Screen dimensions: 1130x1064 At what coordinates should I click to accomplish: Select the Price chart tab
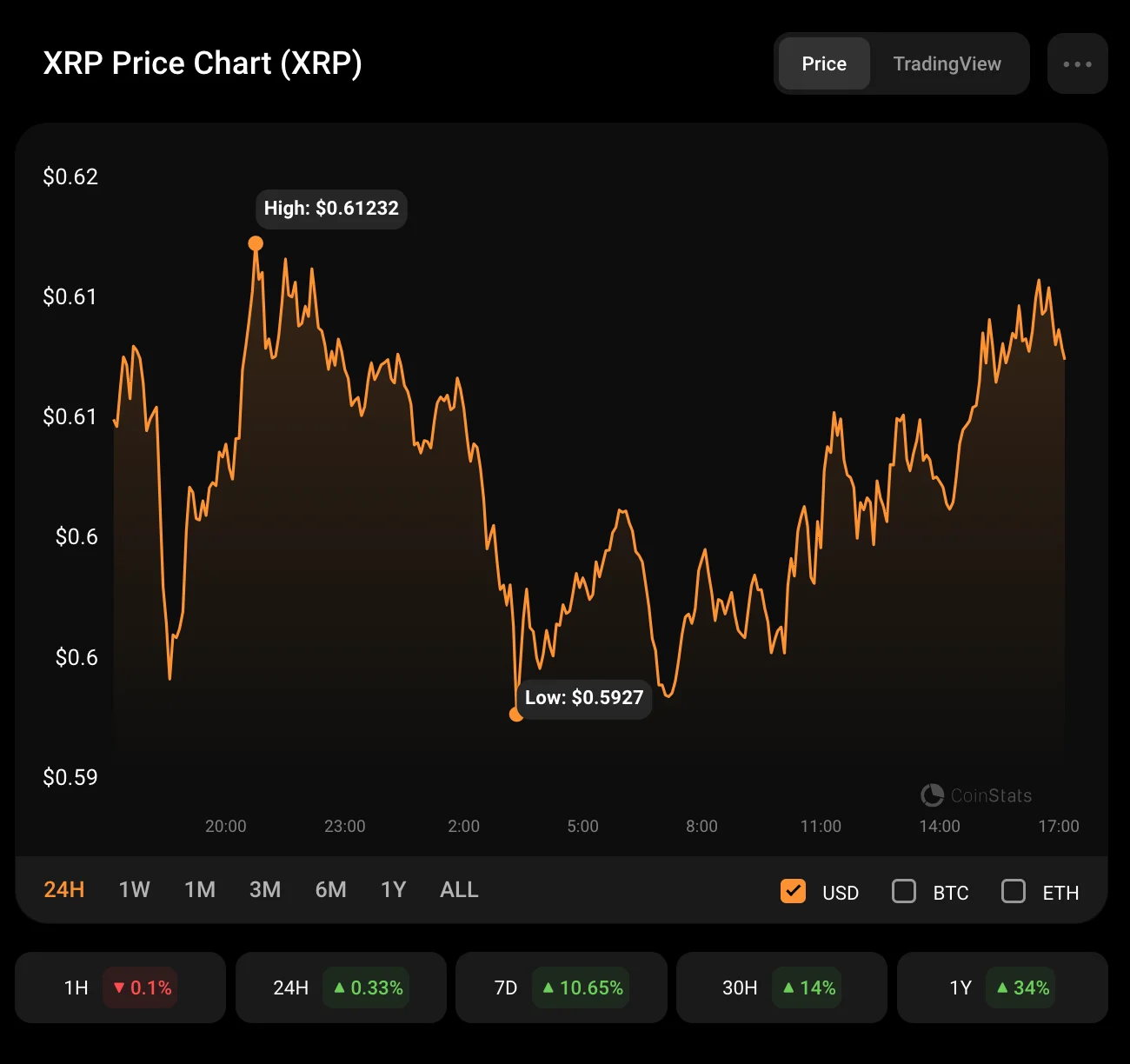pos(823,63)
